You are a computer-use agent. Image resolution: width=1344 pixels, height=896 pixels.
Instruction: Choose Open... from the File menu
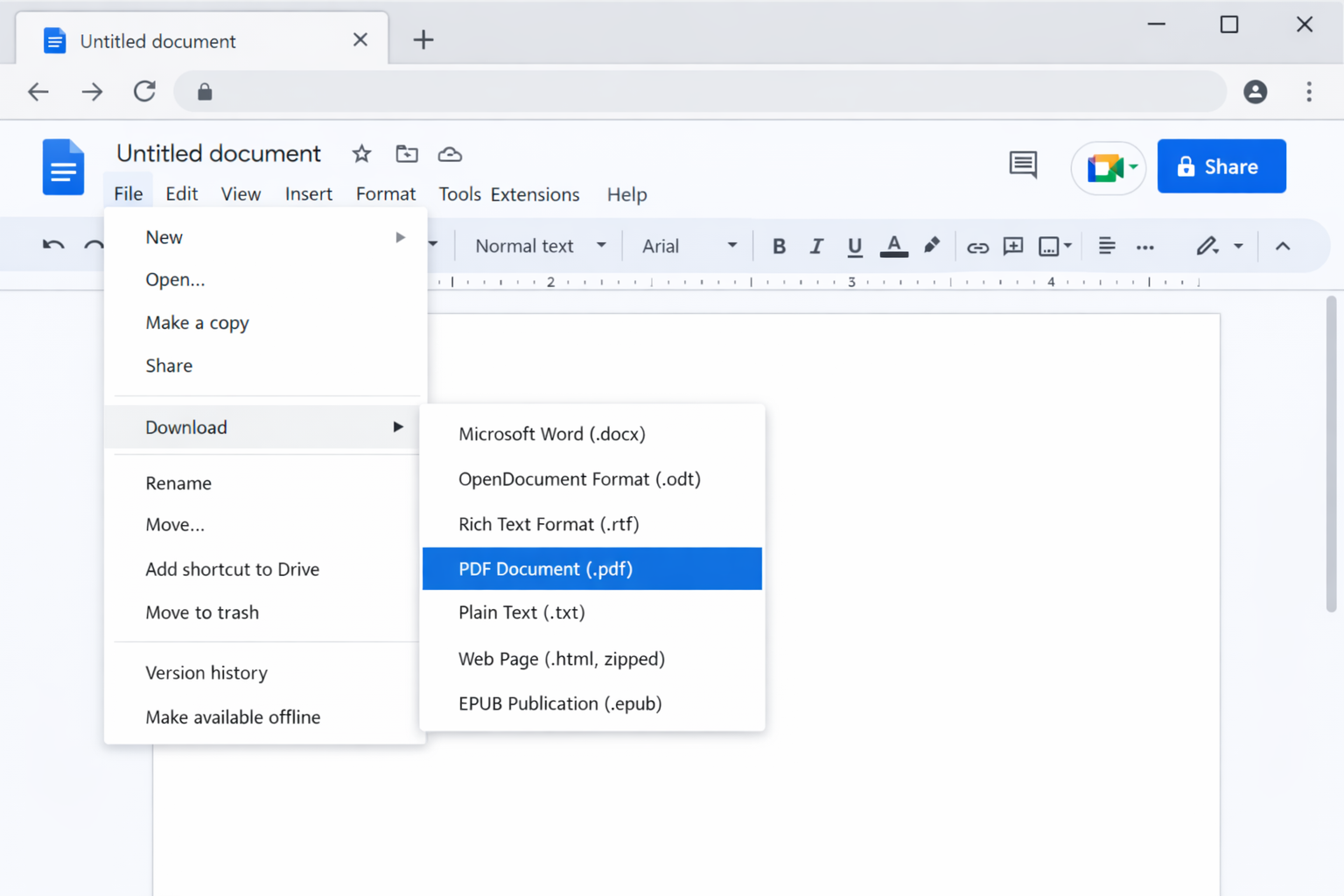265,280
